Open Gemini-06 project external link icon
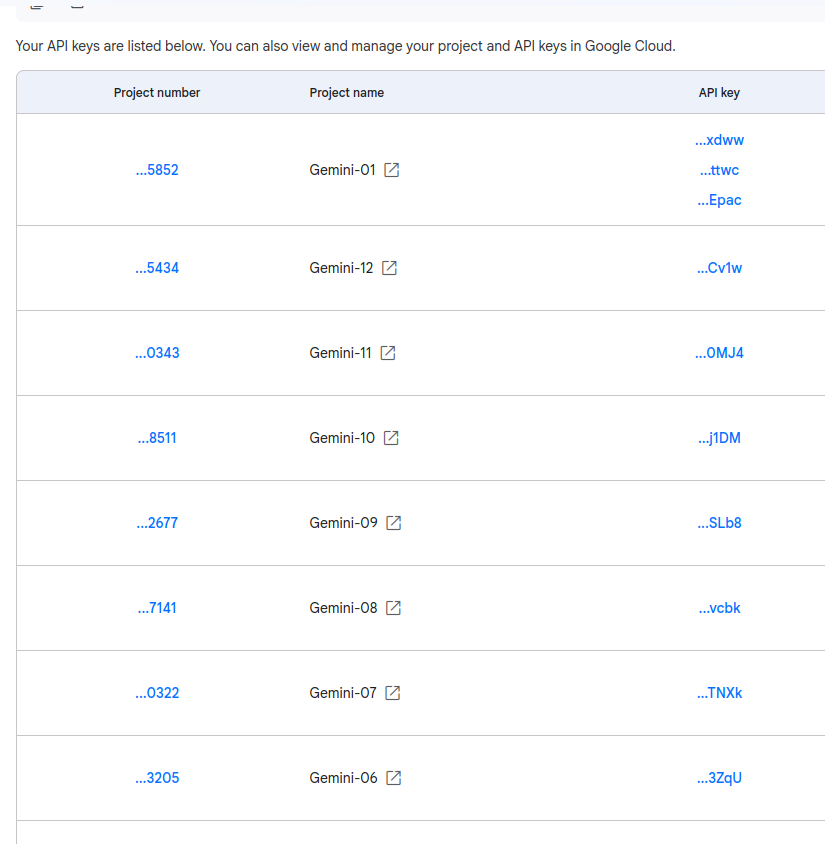 click(393, 778)
